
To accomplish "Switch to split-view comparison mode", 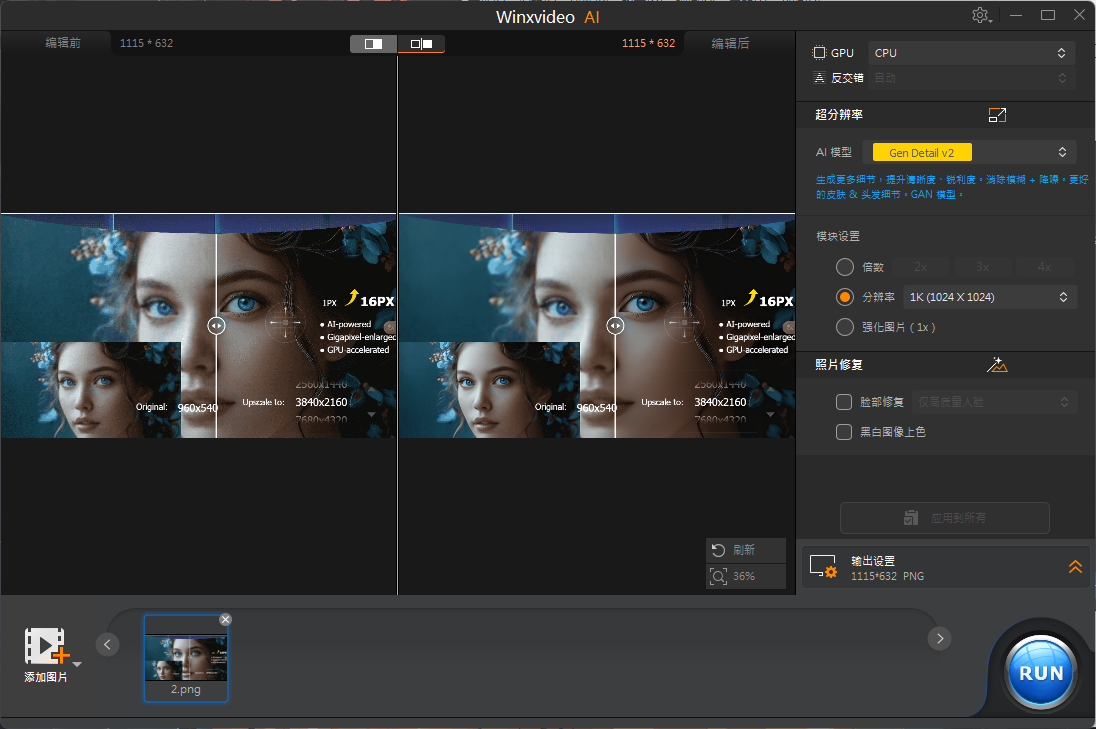I will [374, 44].
